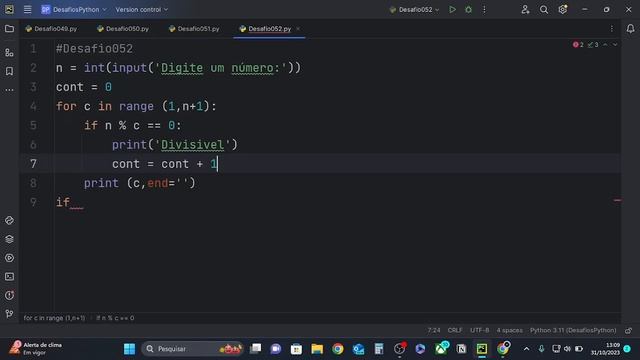Expand the DesafiosPython project dropdown
The image size is (640, 360).
(x=74, y=9)
